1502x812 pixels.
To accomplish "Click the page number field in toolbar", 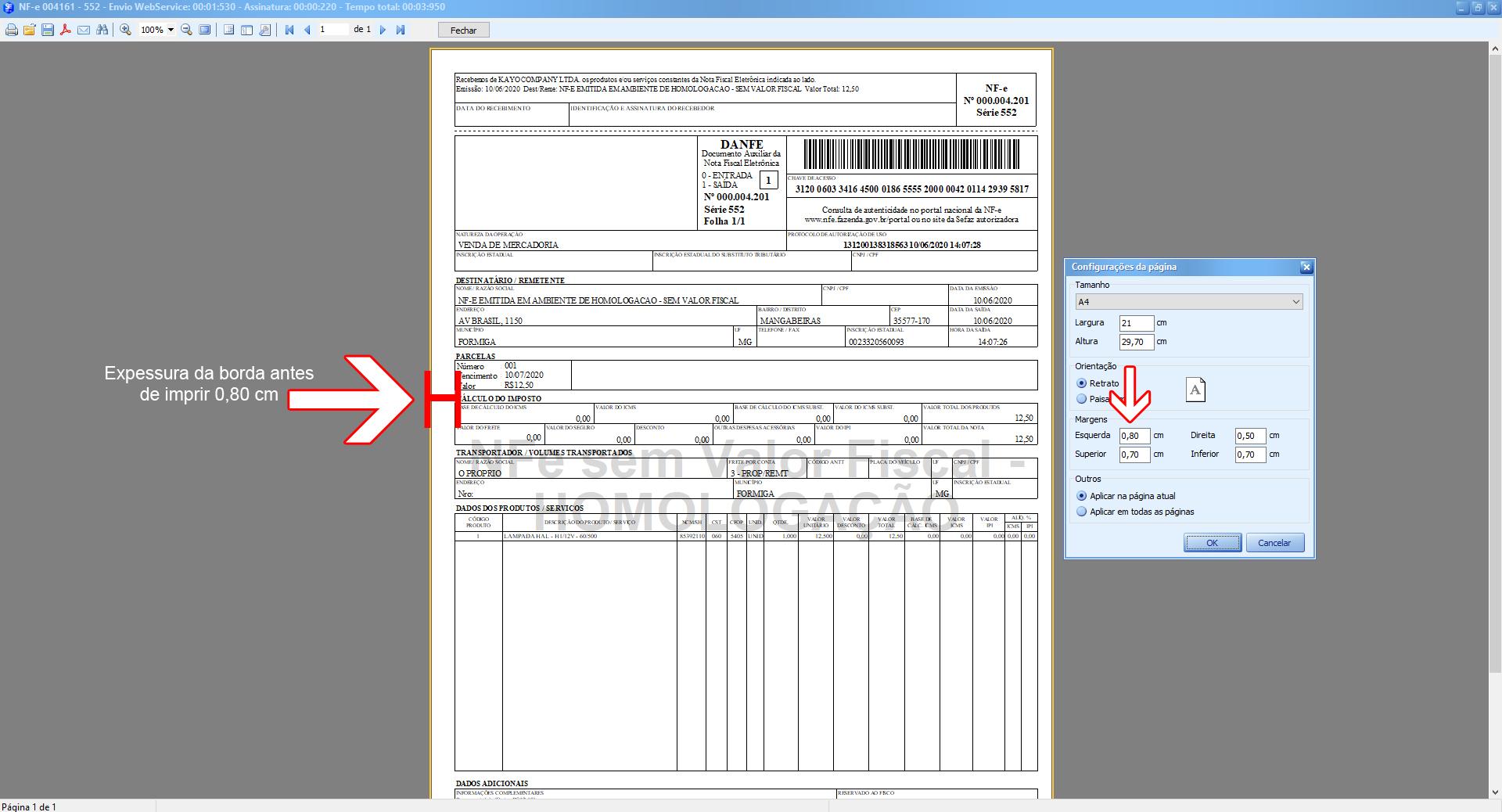I will 332,29.
